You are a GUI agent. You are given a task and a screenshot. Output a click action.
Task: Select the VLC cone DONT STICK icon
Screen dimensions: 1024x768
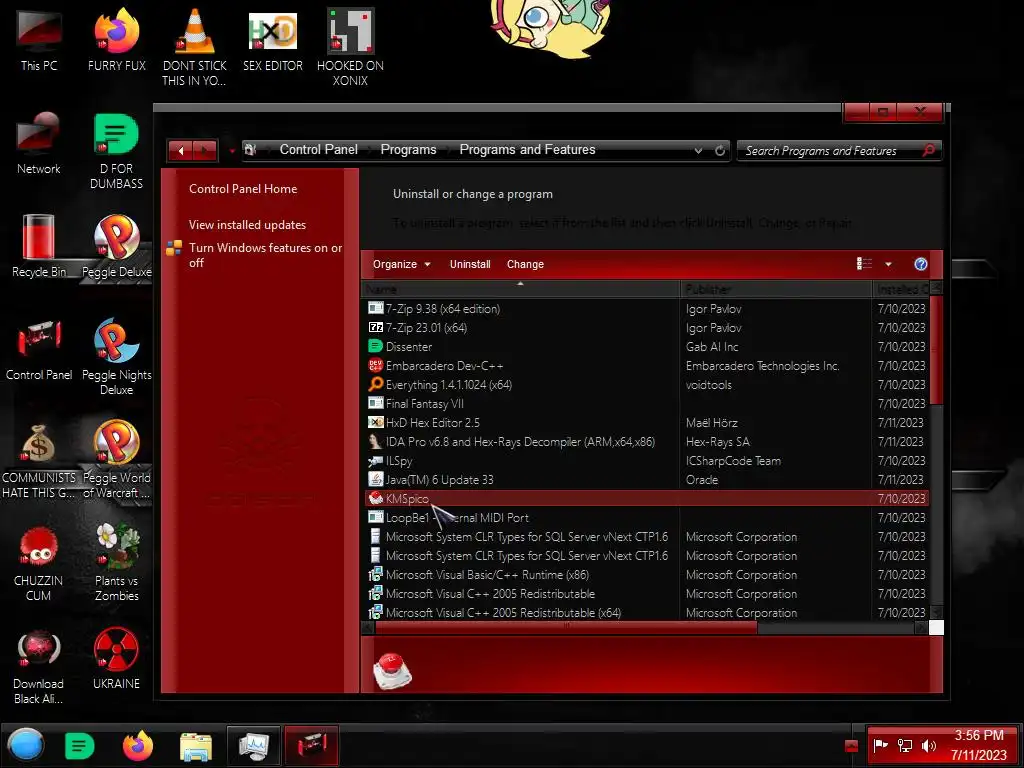[x=195, y=47]
